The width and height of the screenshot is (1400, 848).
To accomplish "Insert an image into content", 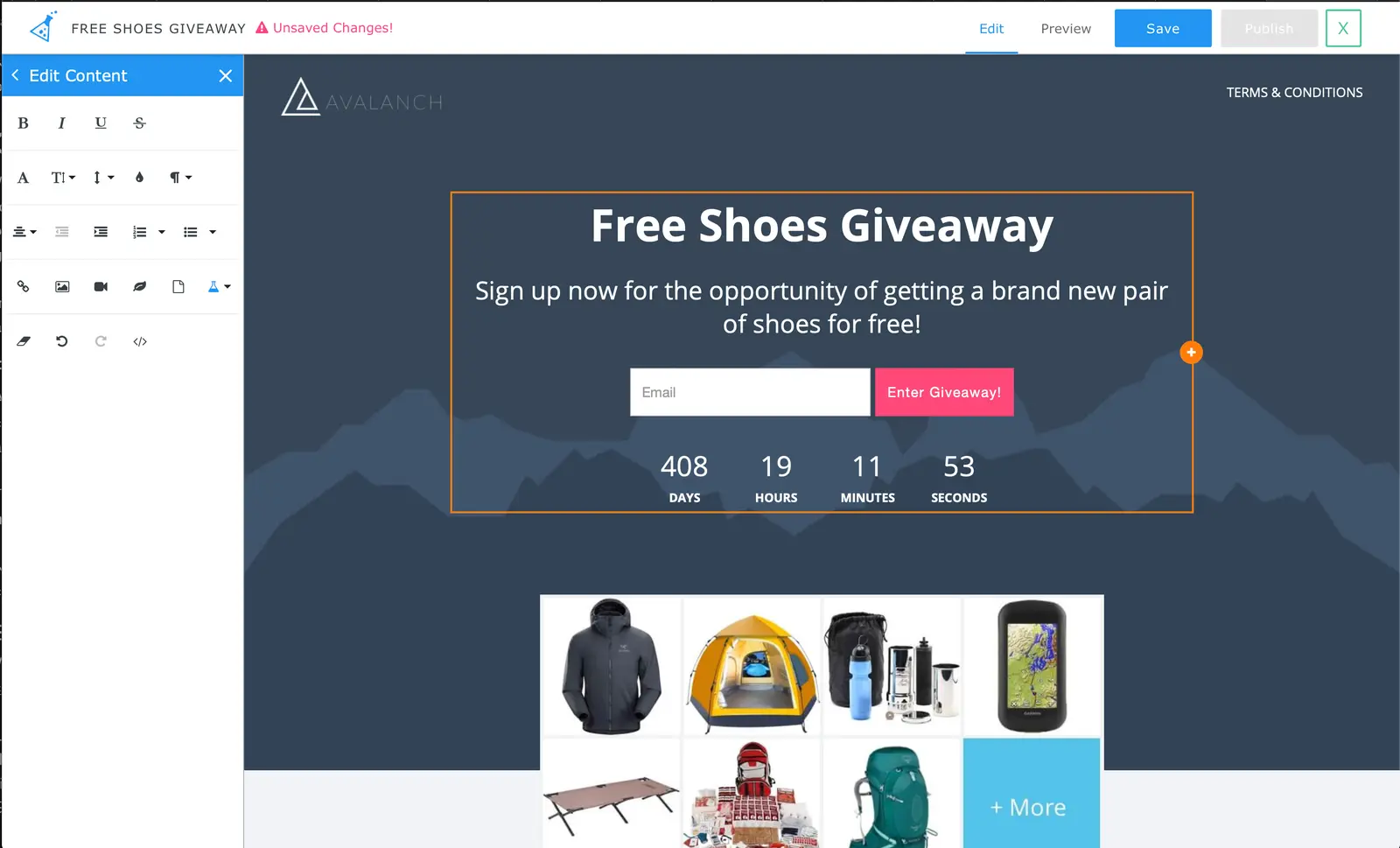I will coord(62,286).
